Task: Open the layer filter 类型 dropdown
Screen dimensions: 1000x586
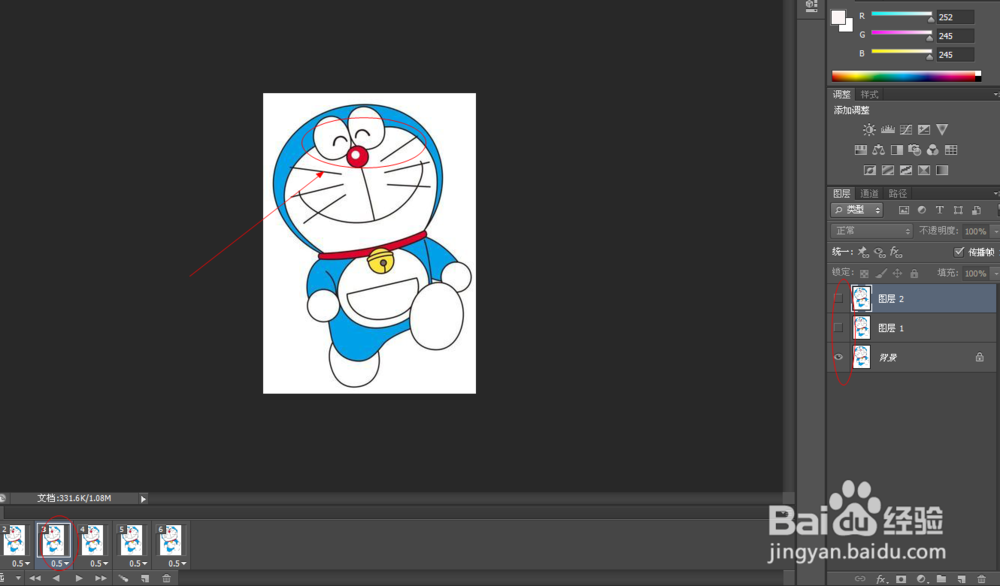Action: point(857,210)
